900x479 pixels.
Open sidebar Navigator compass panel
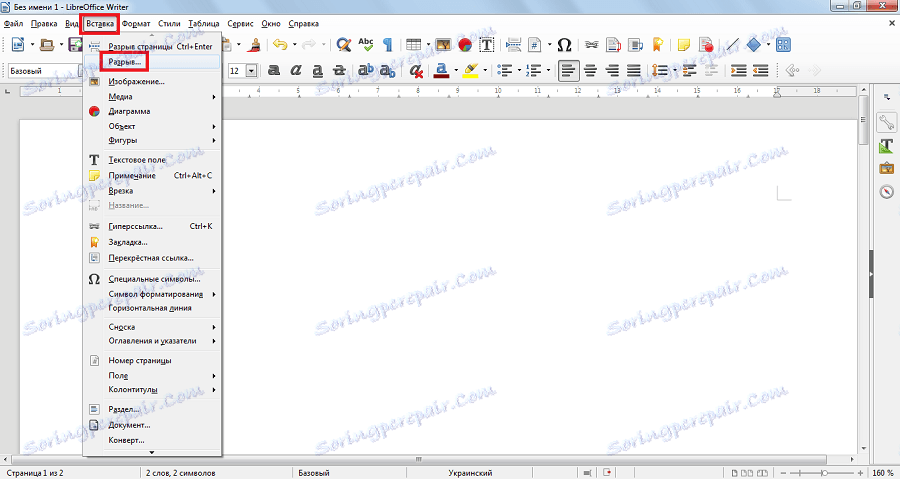pos(886,192)
